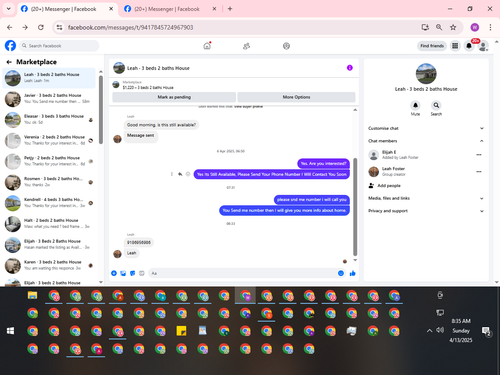The height and width of the screenshot is (375, 500).
Task: Click the react emoji icon beside the message
Action: point(188,174)
